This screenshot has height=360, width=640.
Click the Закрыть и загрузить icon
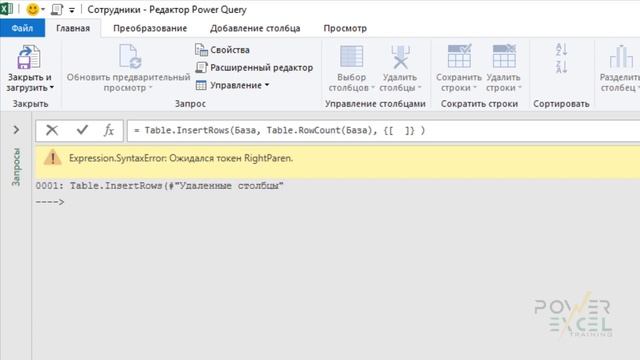point(29,57)
